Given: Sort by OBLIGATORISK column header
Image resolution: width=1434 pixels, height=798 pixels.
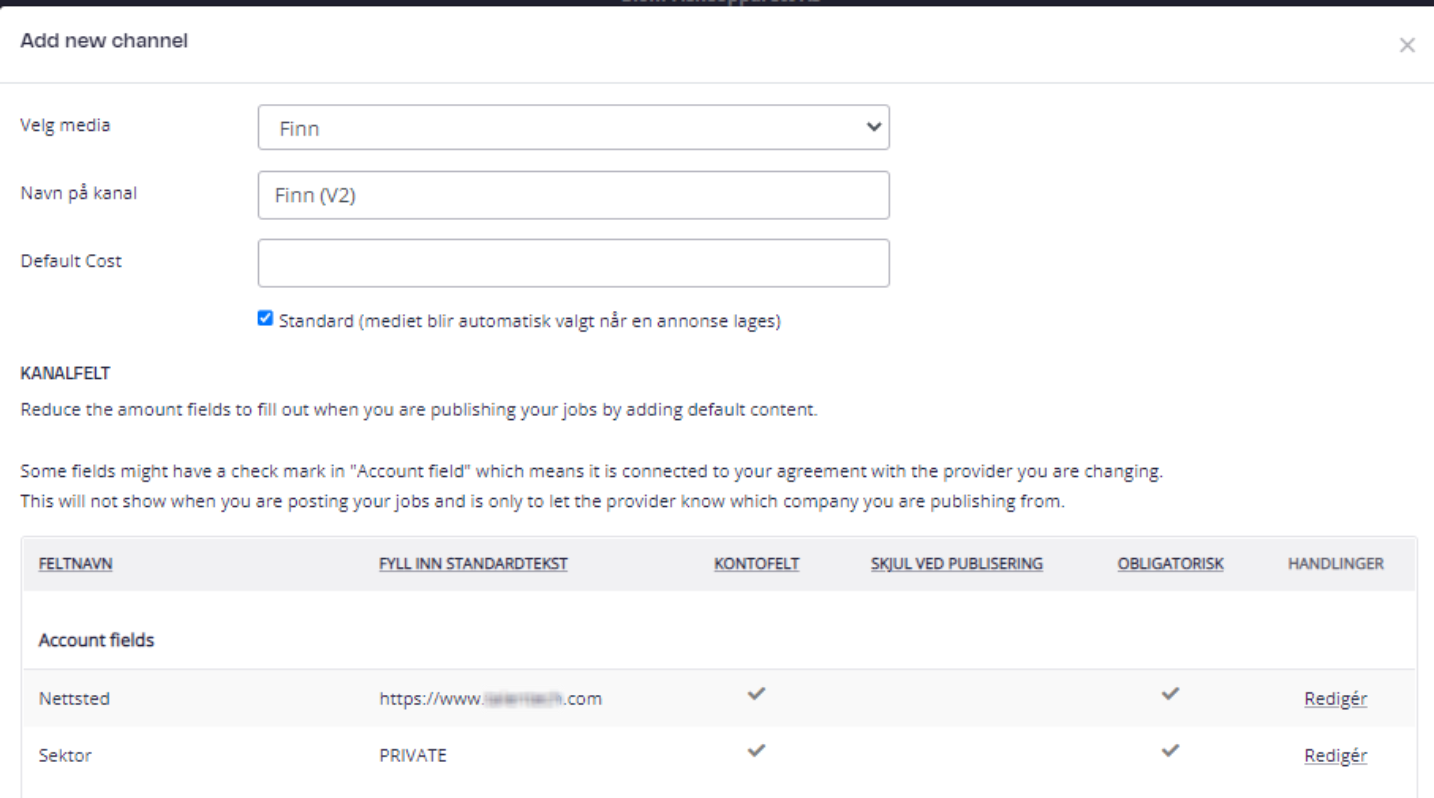Looking at the screenshot, I should (1170, 564).
